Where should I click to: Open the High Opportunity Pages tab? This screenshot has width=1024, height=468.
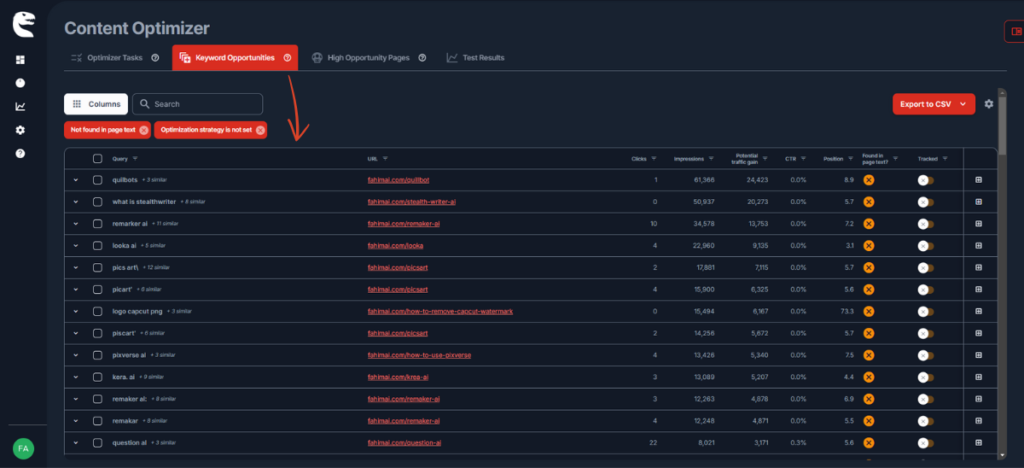[369, 57]
